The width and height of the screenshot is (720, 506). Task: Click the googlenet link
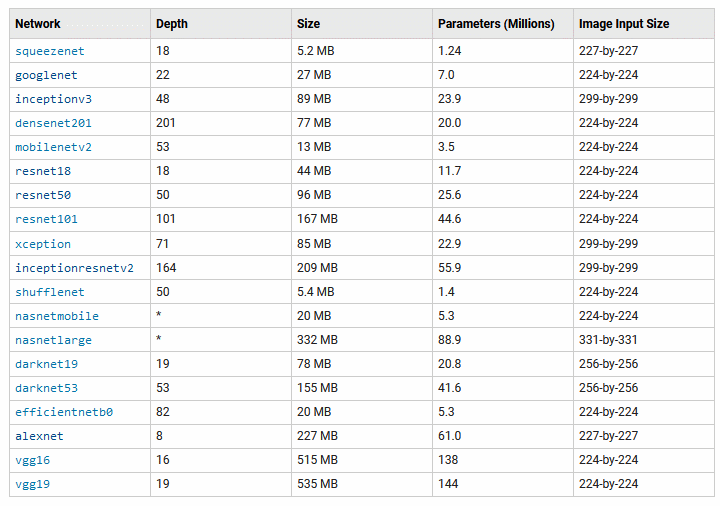tap(46, 75)
